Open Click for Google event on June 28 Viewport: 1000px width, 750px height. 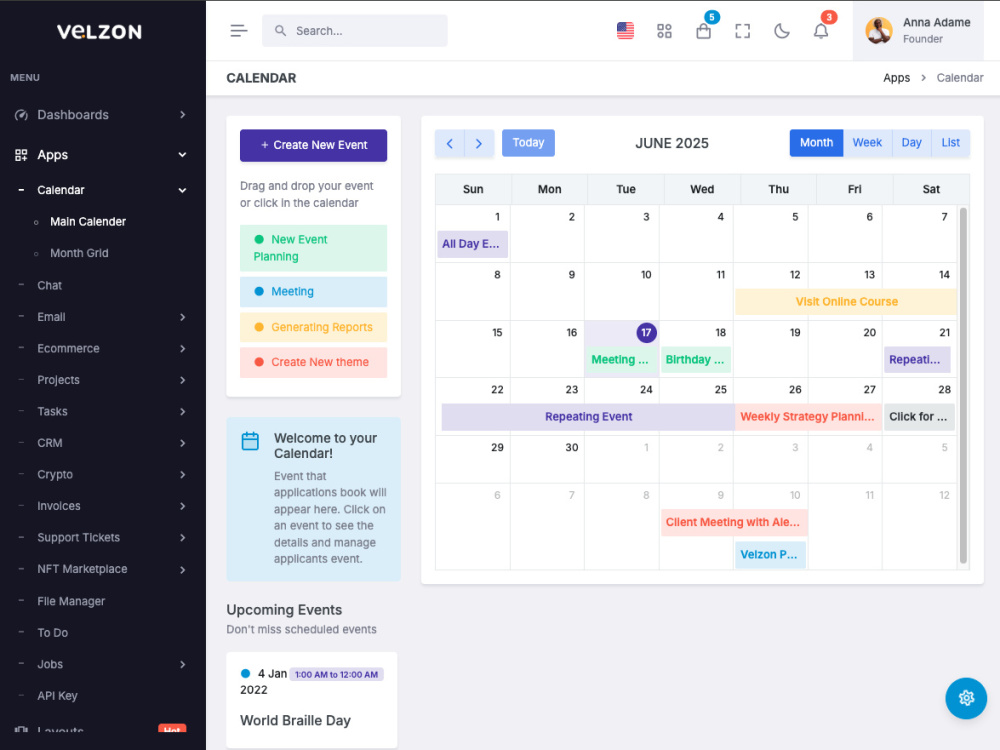coord(919,417)
